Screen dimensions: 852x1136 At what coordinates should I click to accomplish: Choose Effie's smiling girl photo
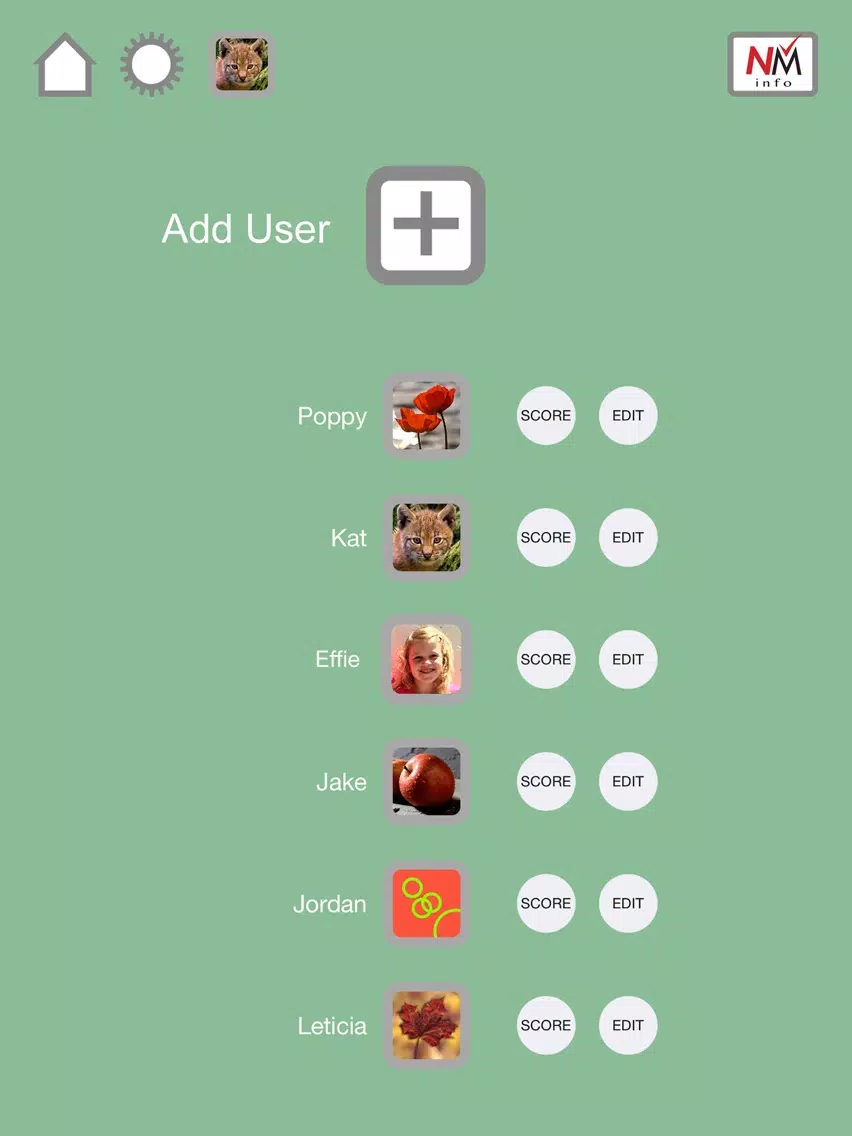tap(427, 659)
